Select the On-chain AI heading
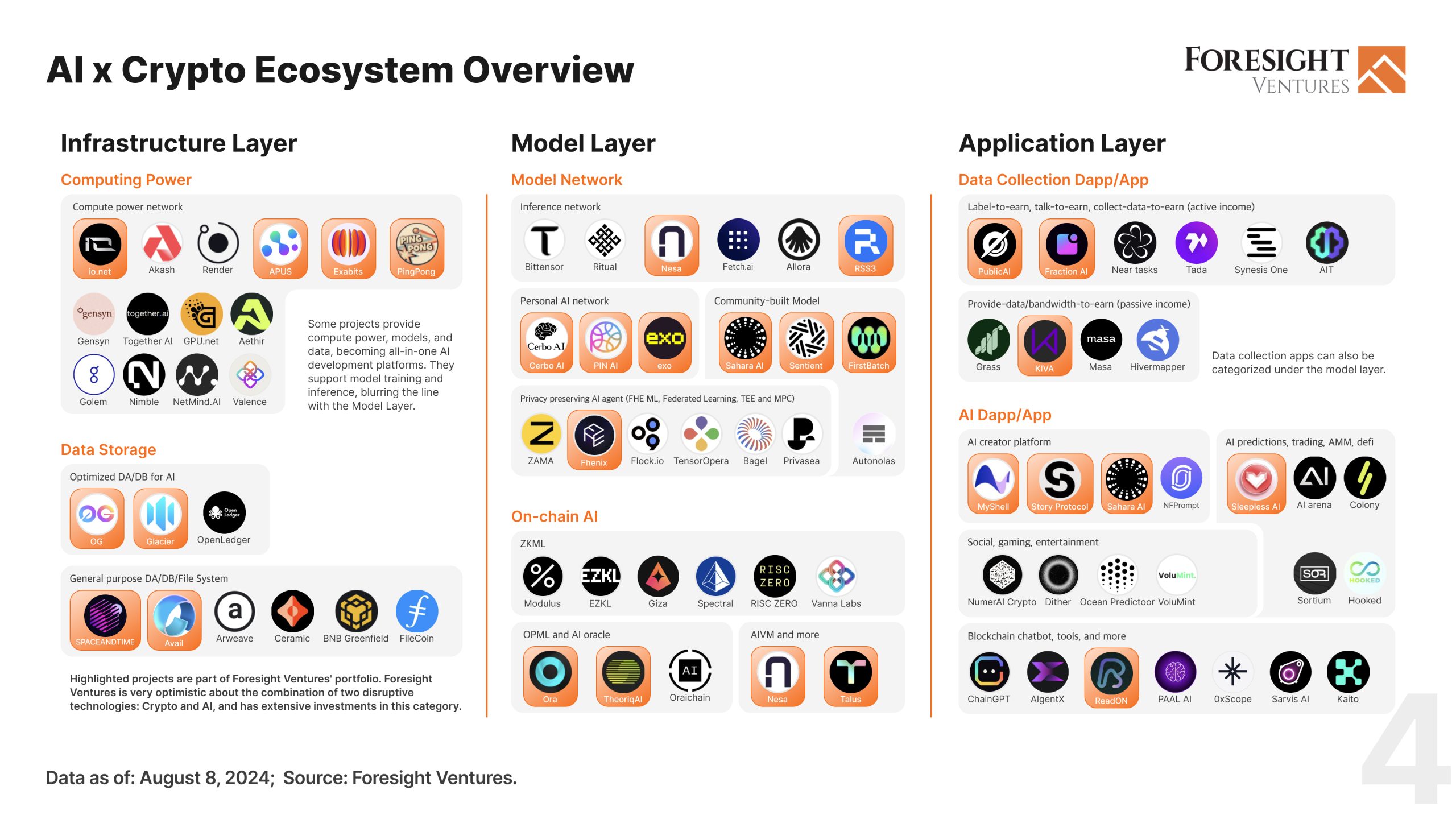 point(554,516)
